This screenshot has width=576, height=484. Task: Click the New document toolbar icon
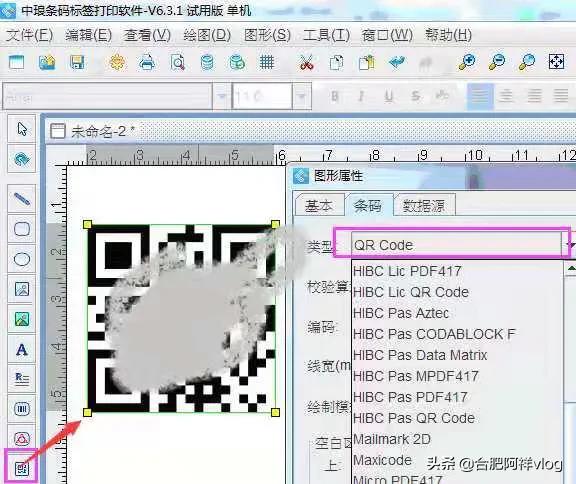click(16, 62)
